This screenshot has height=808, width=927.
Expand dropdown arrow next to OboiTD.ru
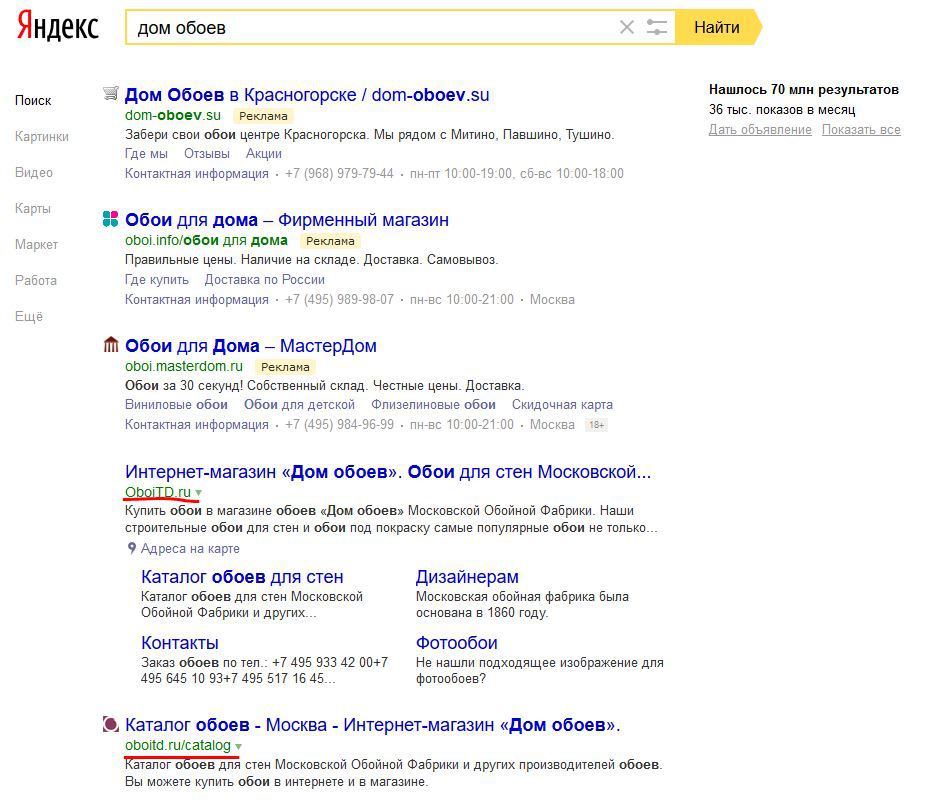(199, 493)
